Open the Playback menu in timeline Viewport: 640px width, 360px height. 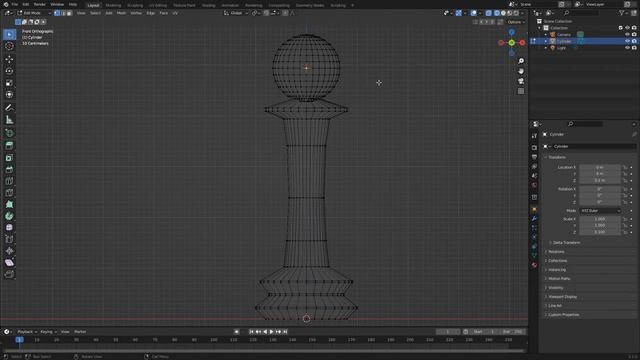27,332
